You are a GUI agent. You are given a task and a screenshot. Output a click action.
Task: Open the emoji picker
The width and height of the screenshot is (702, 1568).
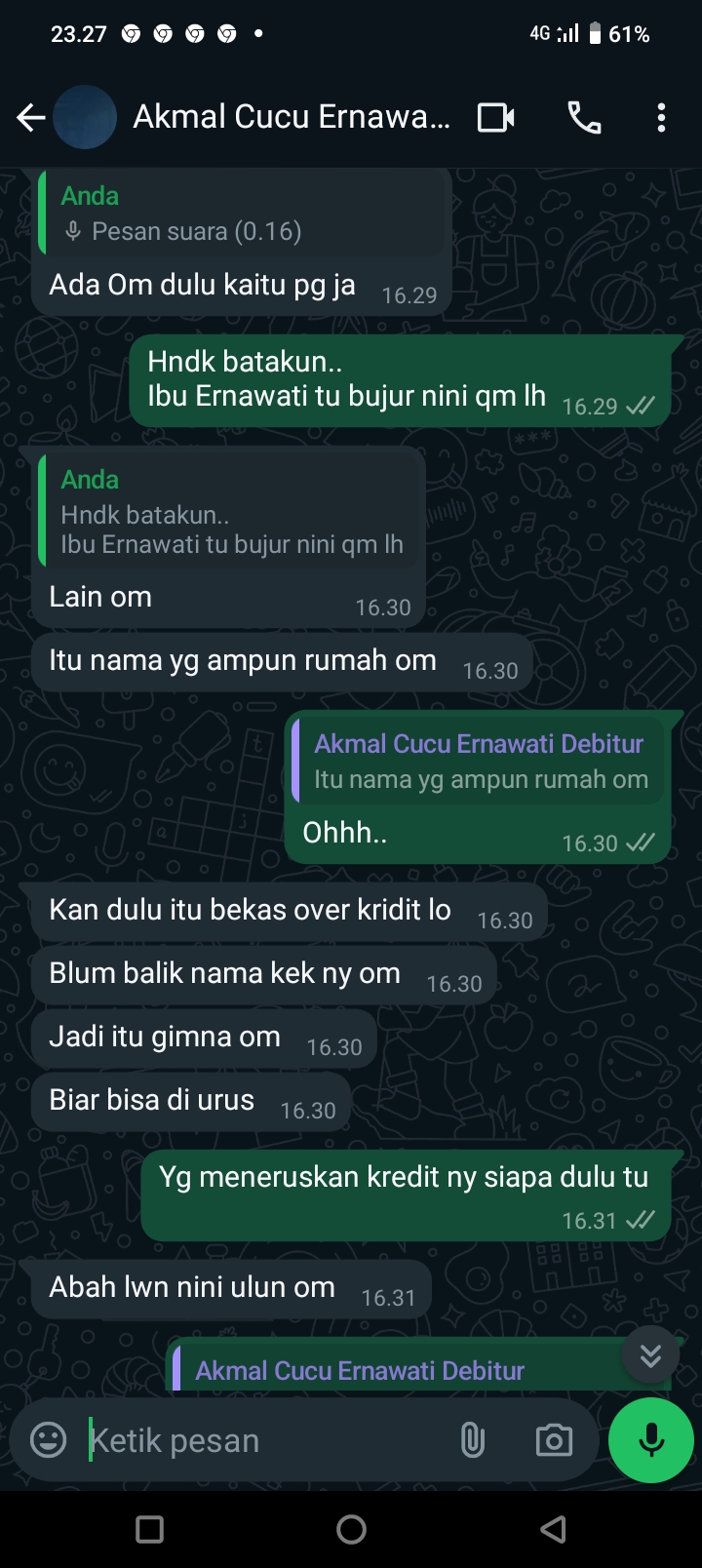pos(49,1439)
